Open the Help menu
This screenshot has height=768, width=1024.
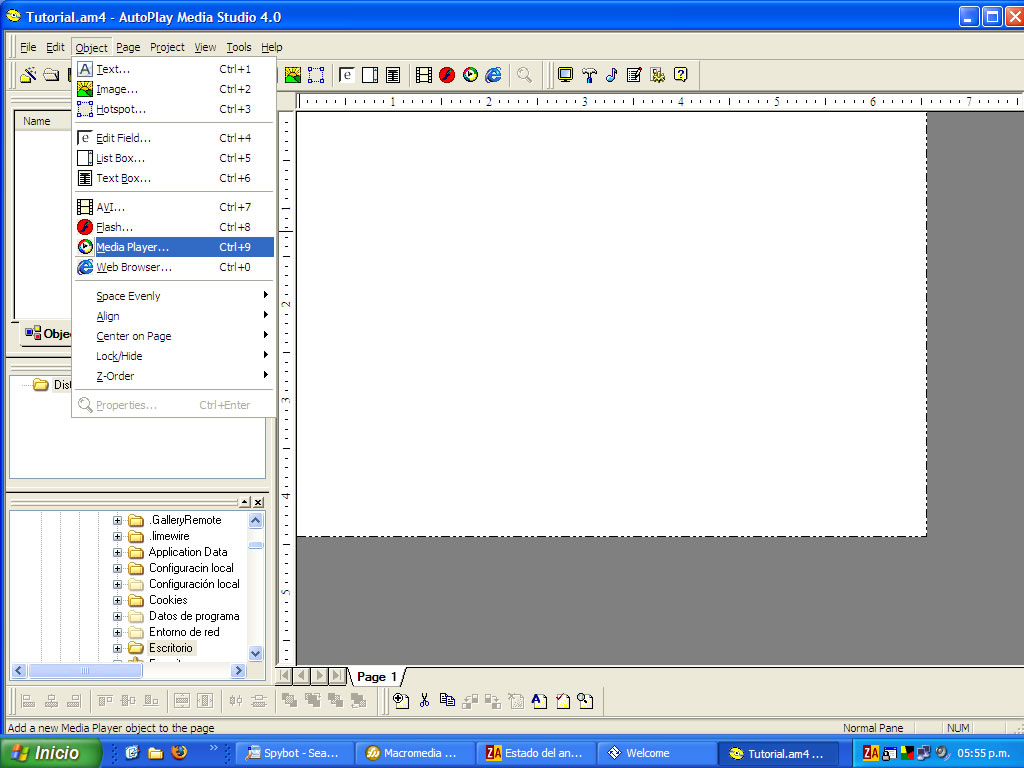pos(272,47)
